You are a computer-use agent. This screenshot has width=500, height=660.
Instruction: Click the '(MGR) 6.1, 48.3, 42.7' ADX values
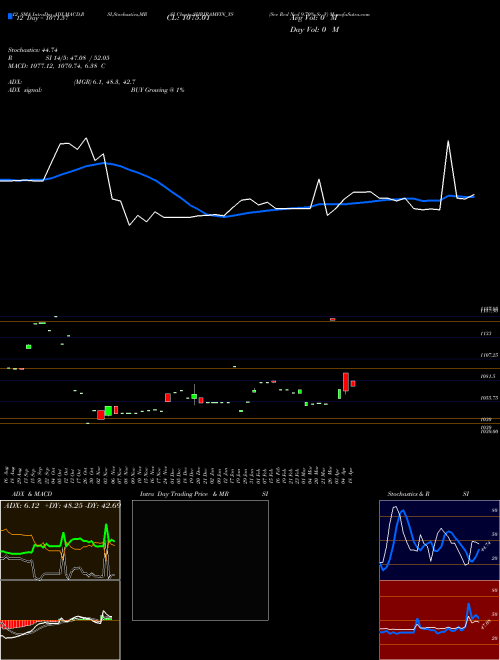click(104, 82)
